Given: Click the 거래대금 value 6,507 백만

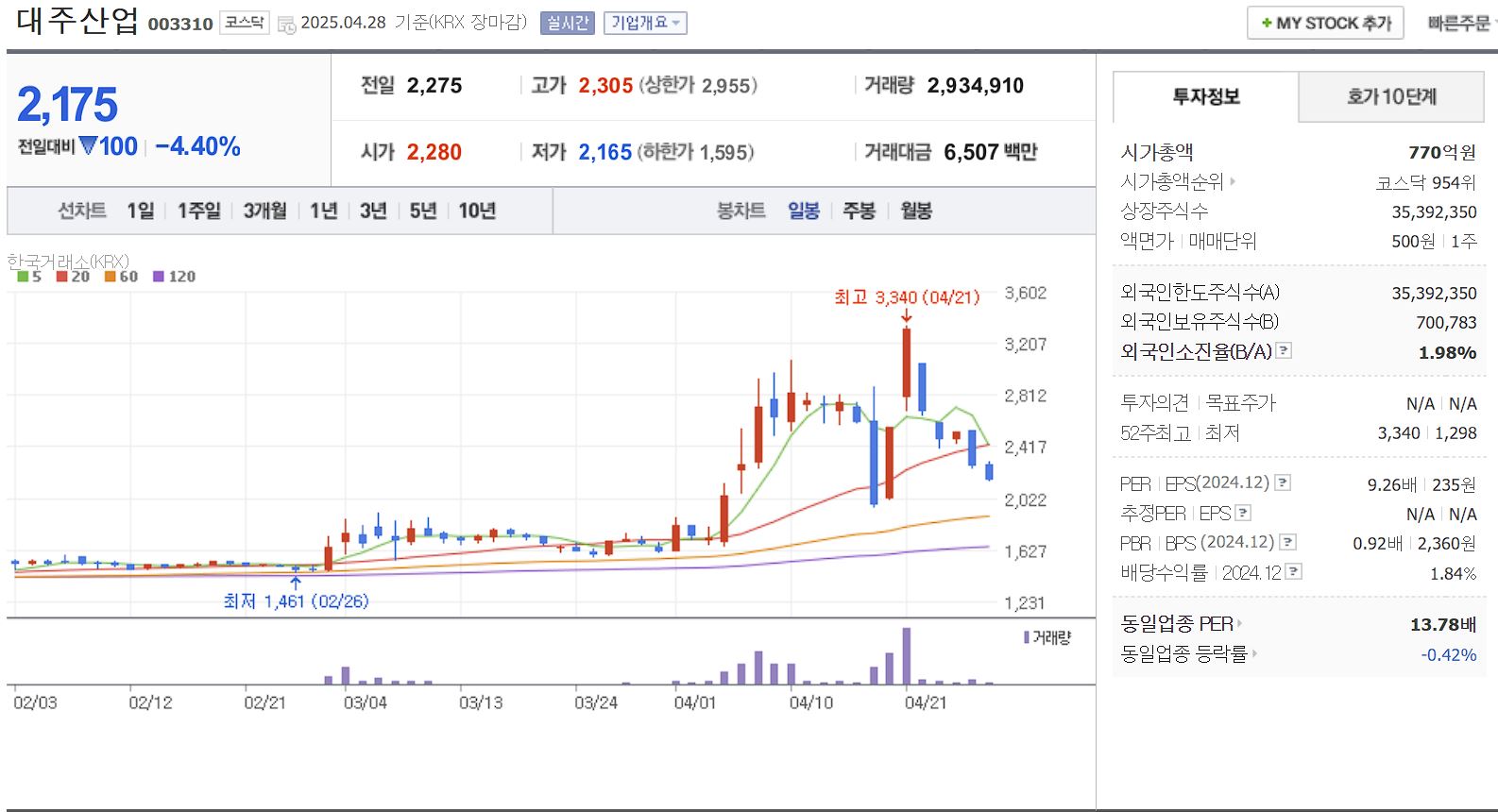Looking at the screenshot, I should (991, 152).
